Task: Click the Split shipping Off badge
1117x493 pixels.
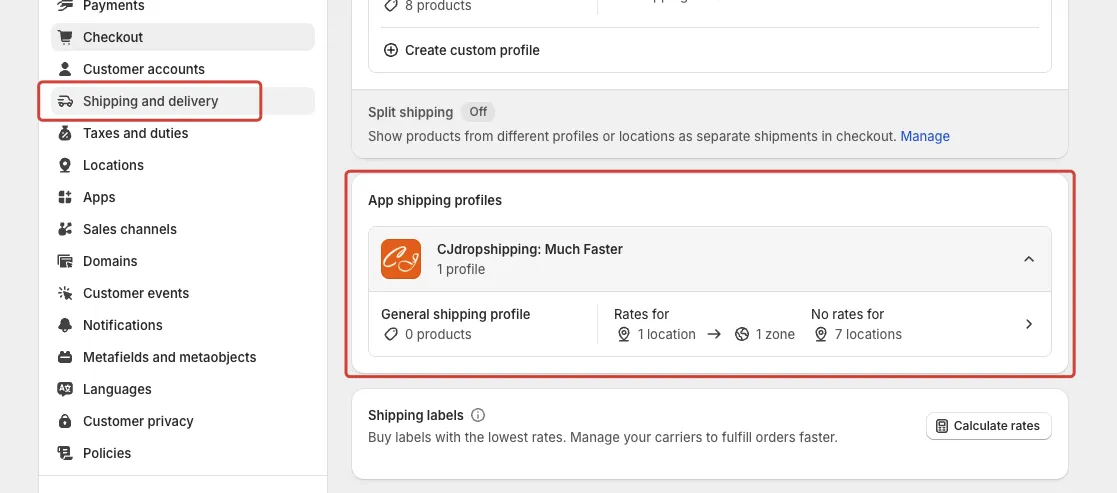Action: click(x=479, y=112)
